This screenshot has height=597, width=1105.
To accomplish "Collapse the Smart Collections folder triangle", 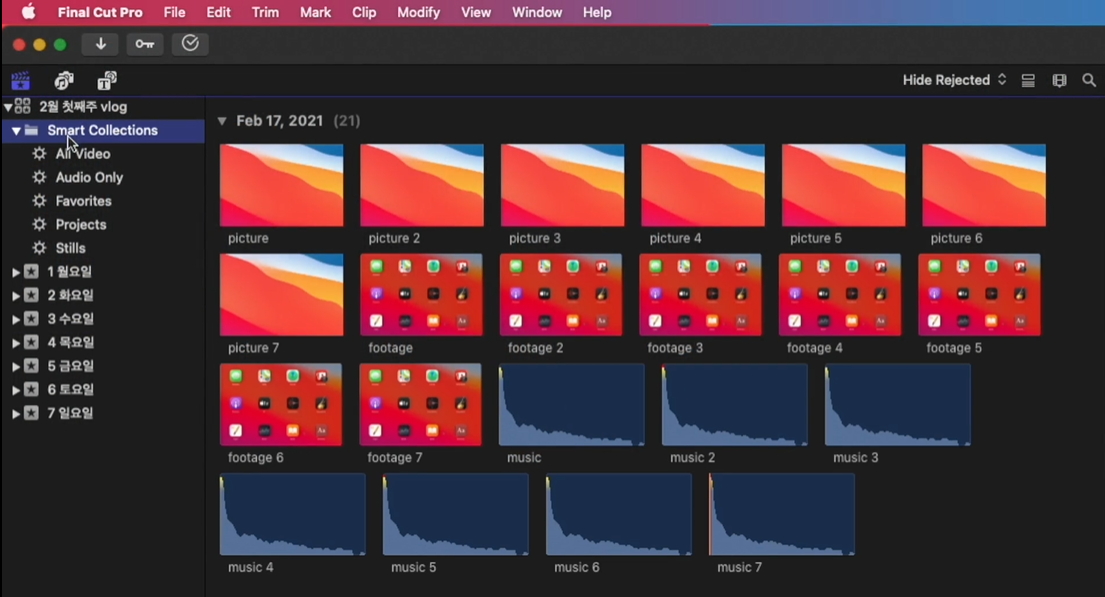I will pyautogui.click(x=16, y=130).
